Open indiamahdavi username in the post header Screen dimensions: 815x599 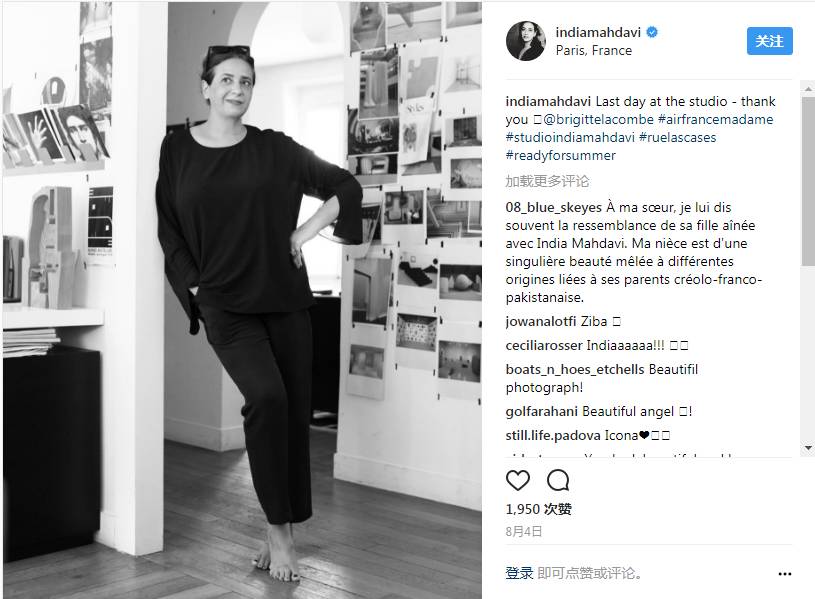[598, 32]
